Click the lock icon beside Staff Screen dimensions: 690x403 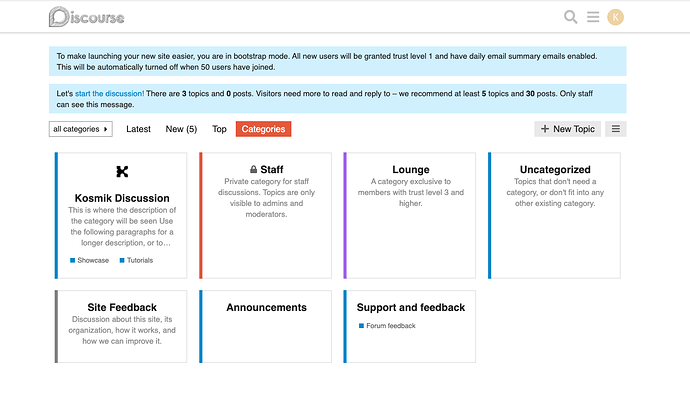[253, 169]
